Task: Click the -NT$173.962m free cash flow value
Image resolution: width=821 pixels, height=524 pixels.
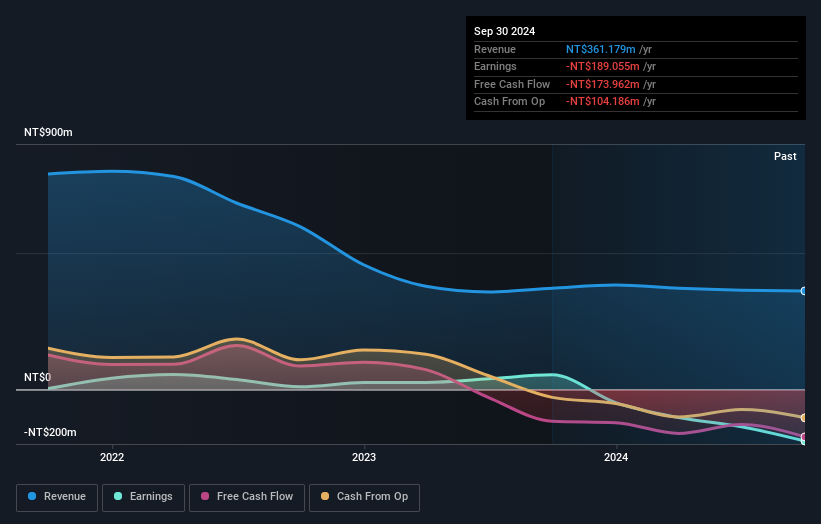Action: point(603,84)
